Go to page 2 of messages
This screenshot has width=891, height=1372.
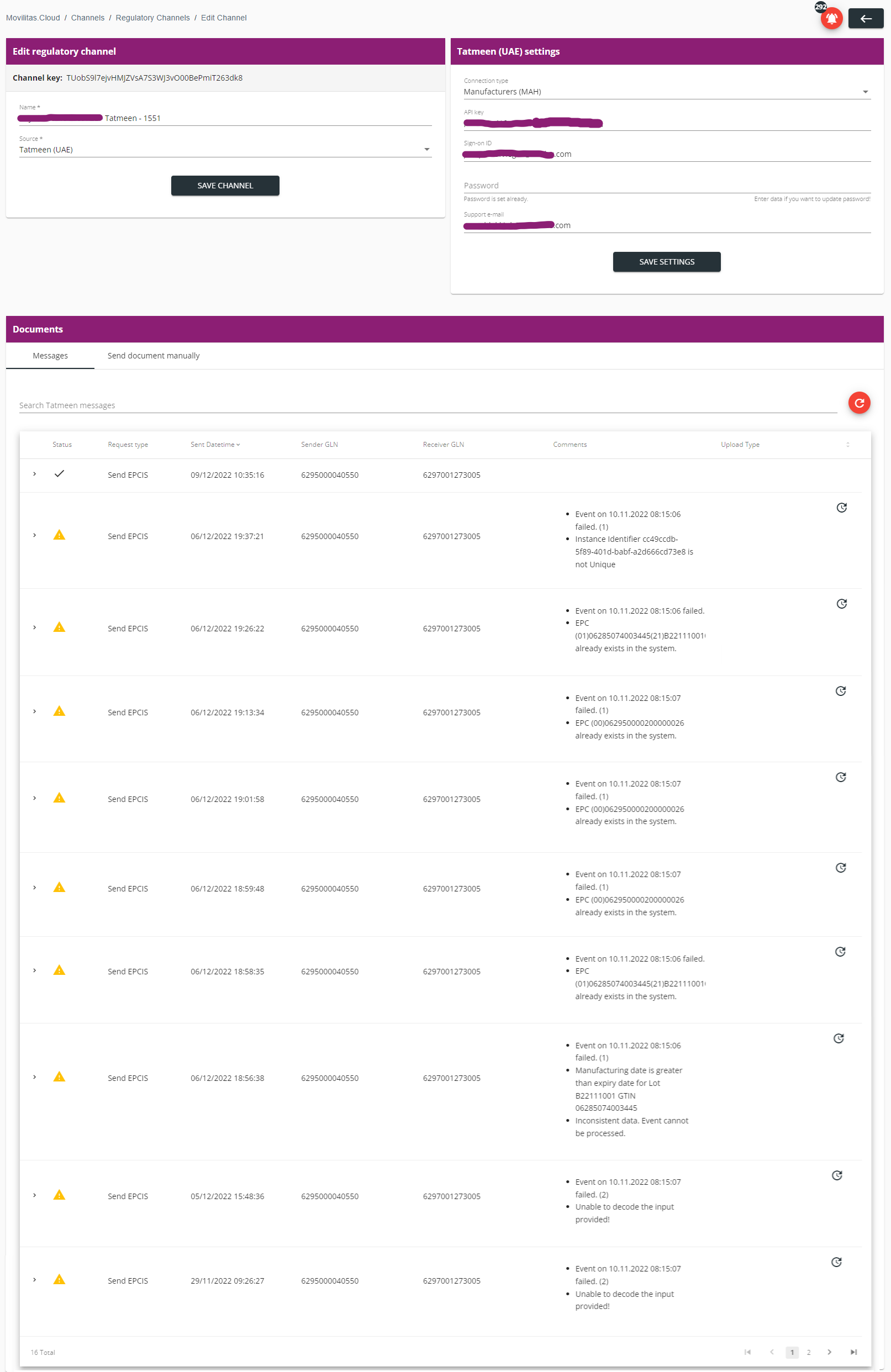click(808, 1352)
